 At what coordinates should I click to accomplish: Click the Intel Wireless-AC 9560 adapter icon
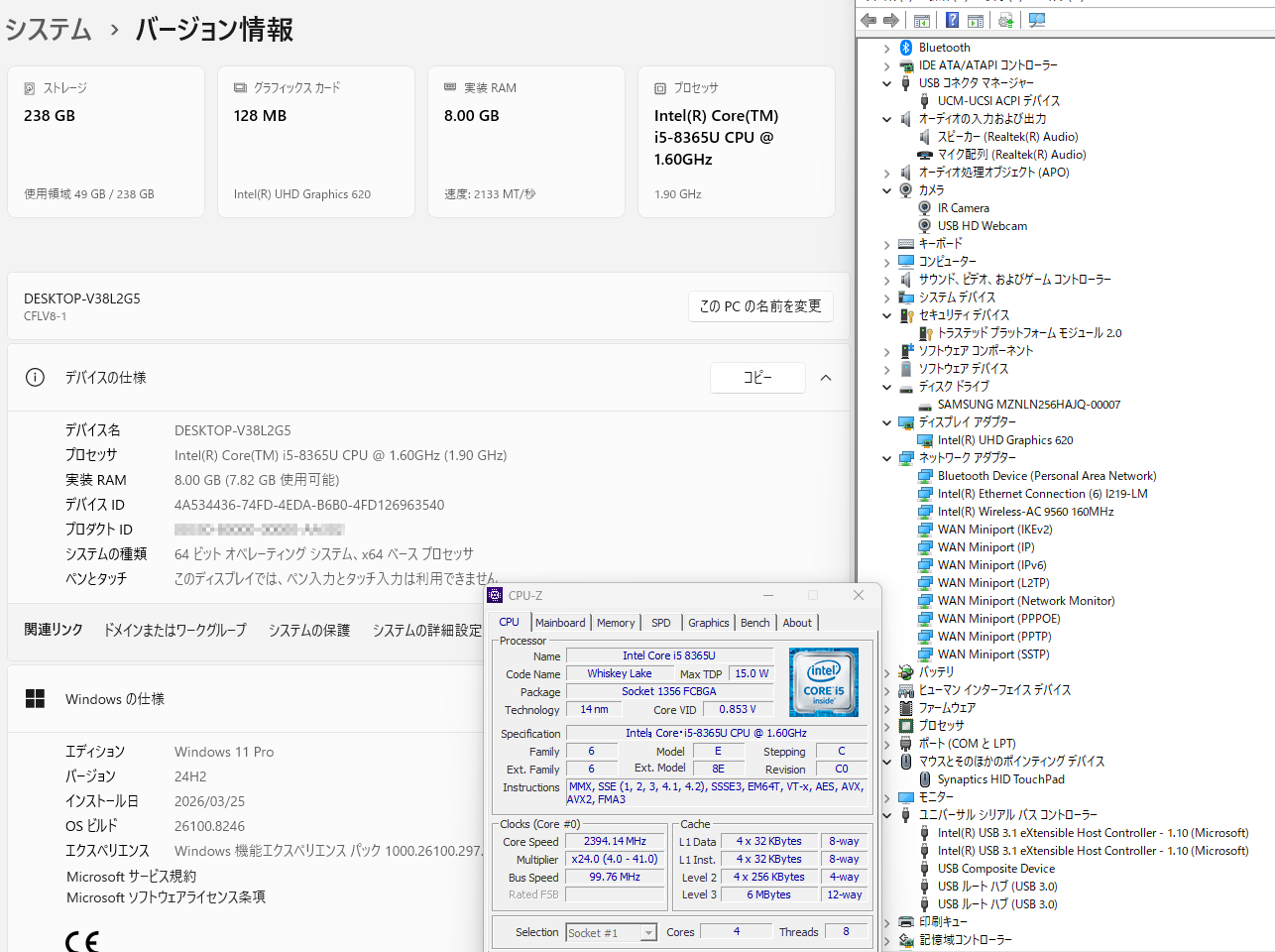coord(925,512)
